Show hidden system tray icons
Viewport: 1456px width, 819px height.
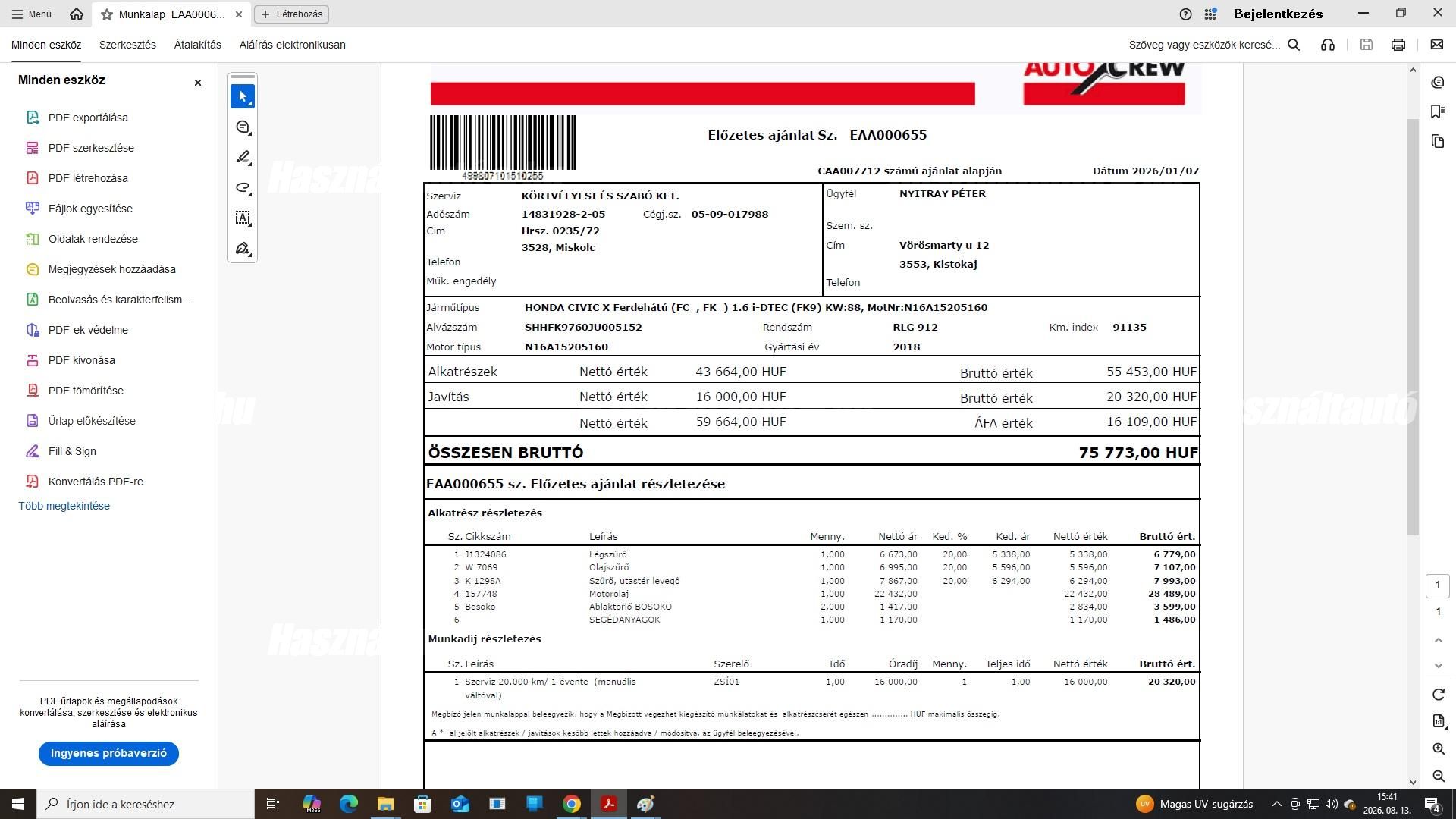coord(1276,804)
